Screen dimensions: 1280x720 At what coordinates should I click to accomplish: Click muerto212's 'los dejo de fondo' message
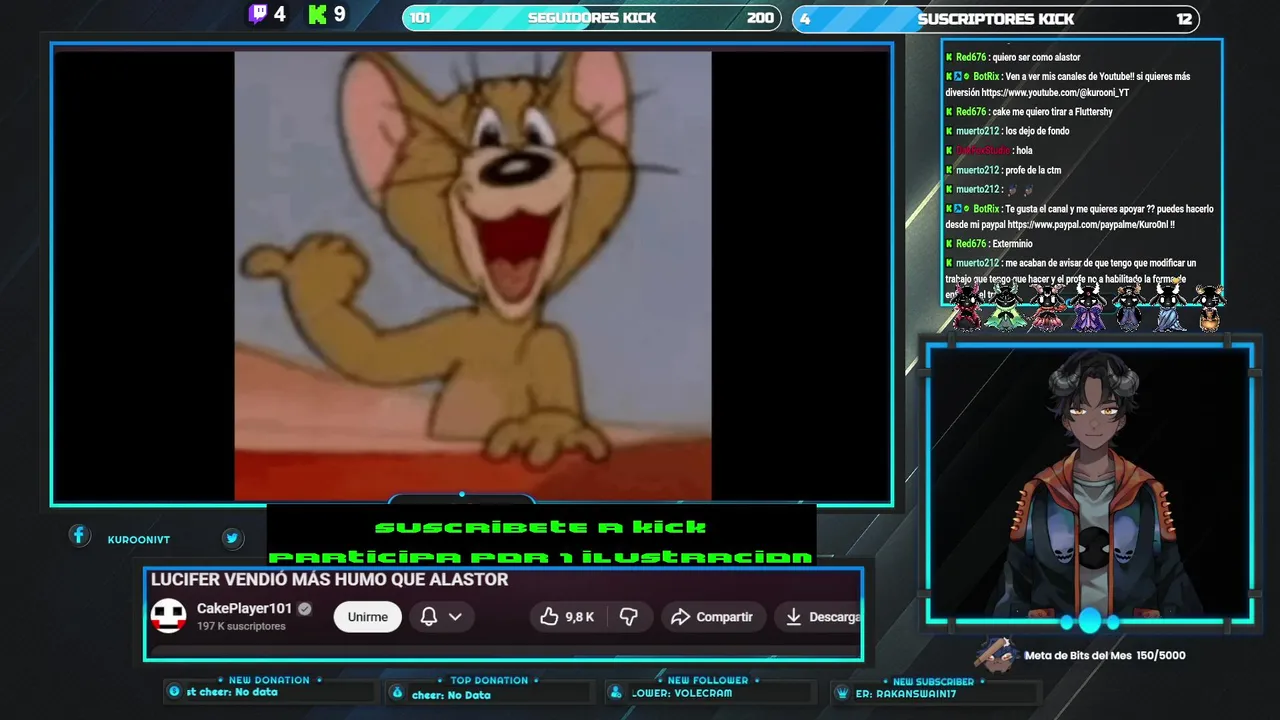pyautogui.click(x=1007, y=131)
